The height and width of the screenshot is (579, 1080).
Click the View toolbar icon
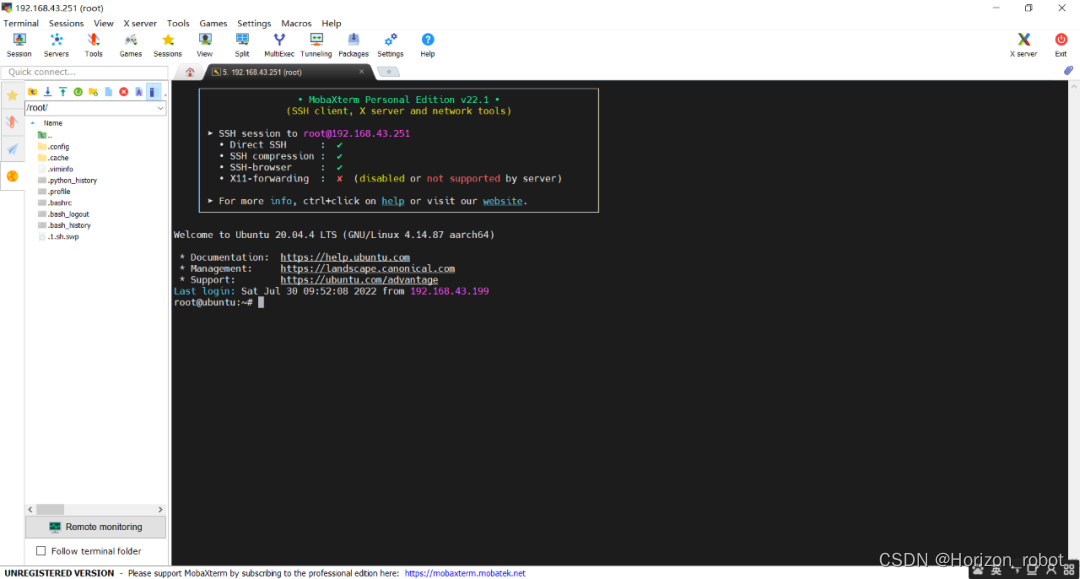[205, 45]
